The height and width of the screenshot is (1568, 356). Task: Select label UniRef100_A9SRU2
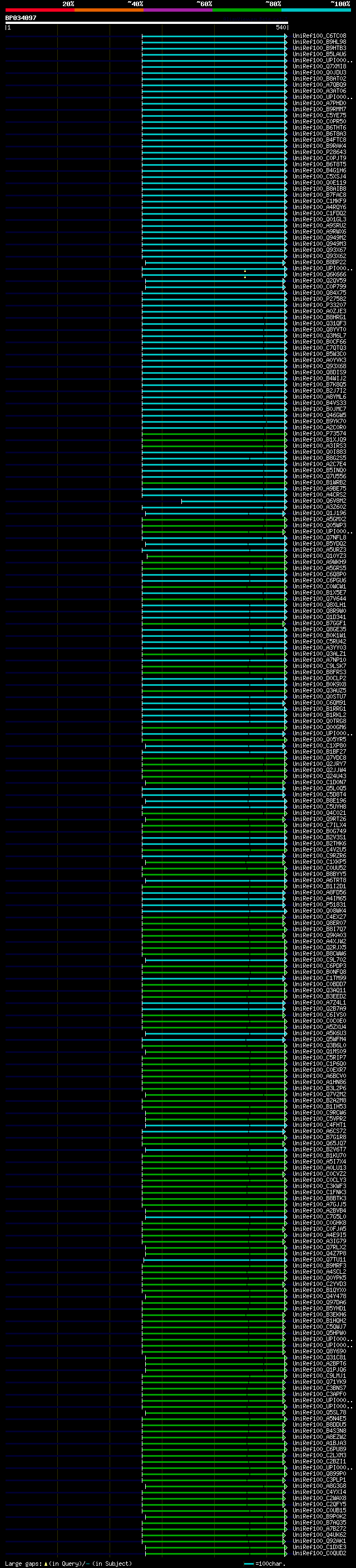(x=319, y=226)
